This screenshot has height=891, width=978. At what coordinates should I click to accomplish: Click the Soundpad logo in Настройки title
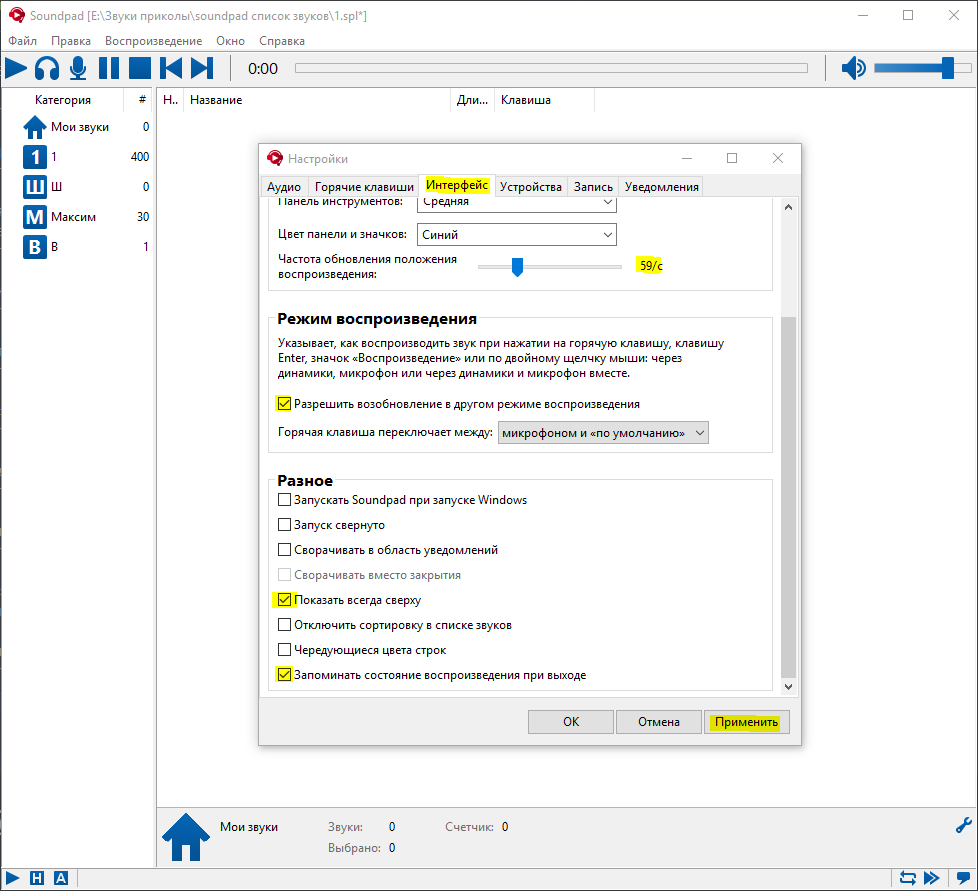pyautogui.click(x=274, y=158)
